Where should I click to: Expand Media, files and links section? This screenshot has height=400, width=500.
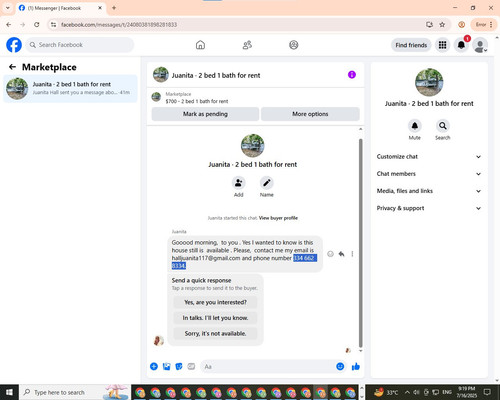pos(429,191)
